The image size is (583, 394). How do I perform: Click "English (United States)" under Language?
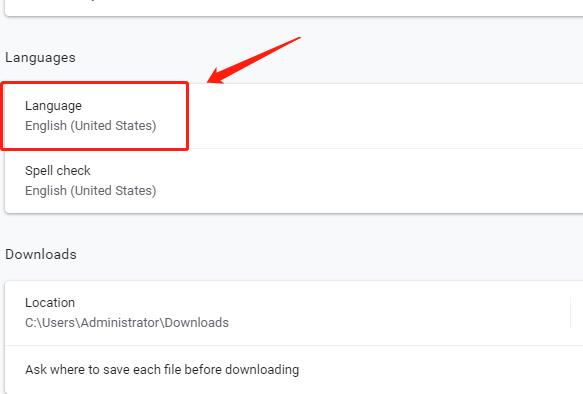(x=90, y=126)
